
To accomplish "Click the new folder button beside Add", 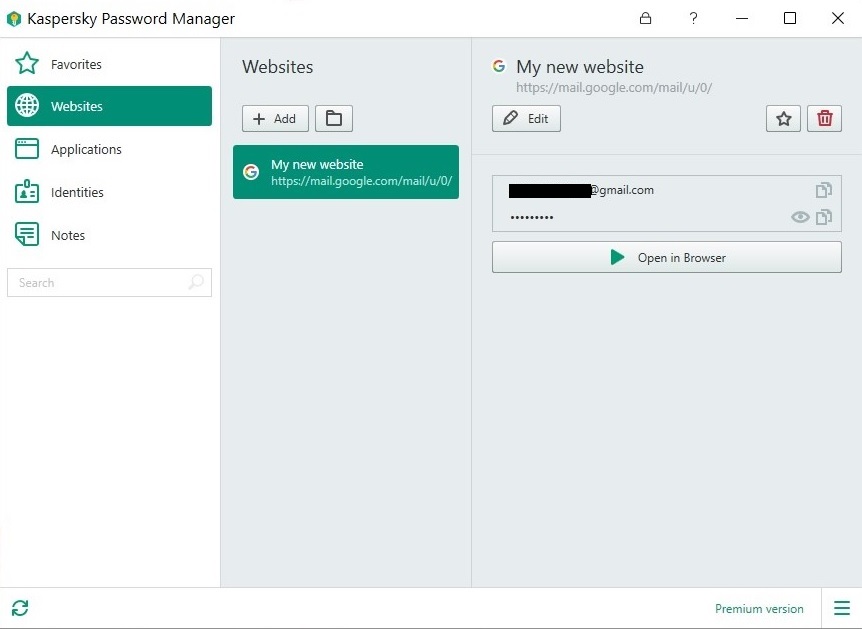I will [334, 119].
